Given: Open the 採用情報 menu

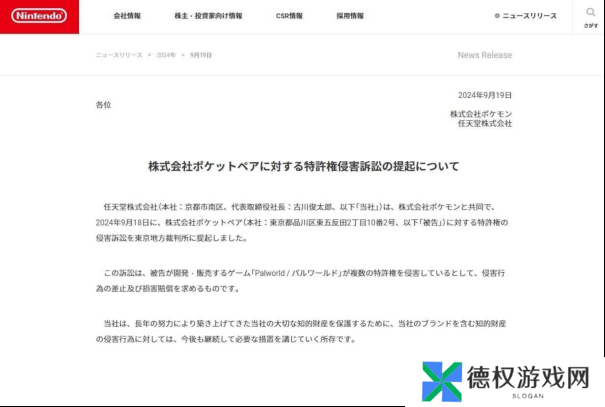Looking at the screenshot, I should click(350, 16).
